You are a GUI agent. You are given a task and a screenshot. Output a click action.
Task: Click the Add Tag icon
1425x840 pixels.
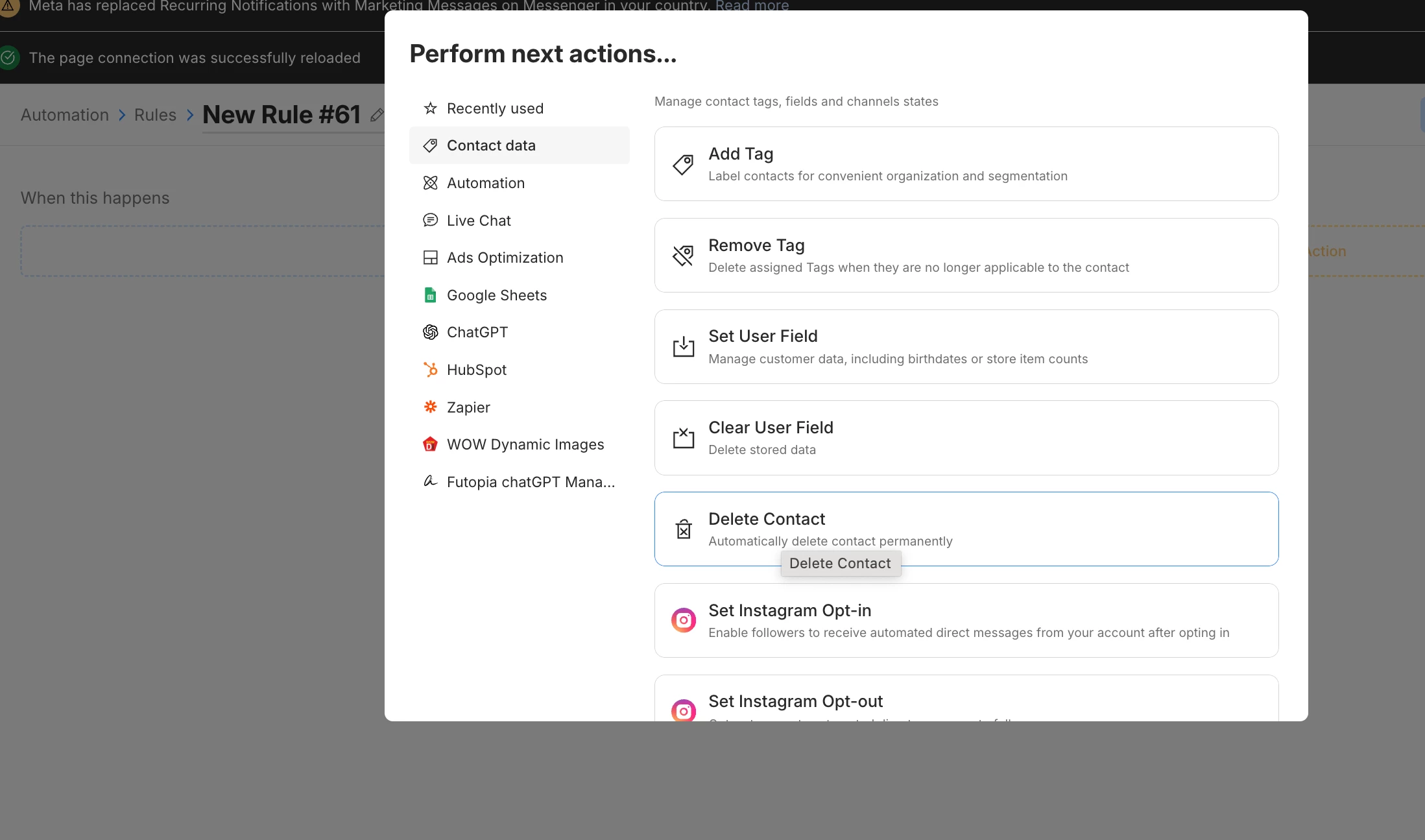[683, 164]
